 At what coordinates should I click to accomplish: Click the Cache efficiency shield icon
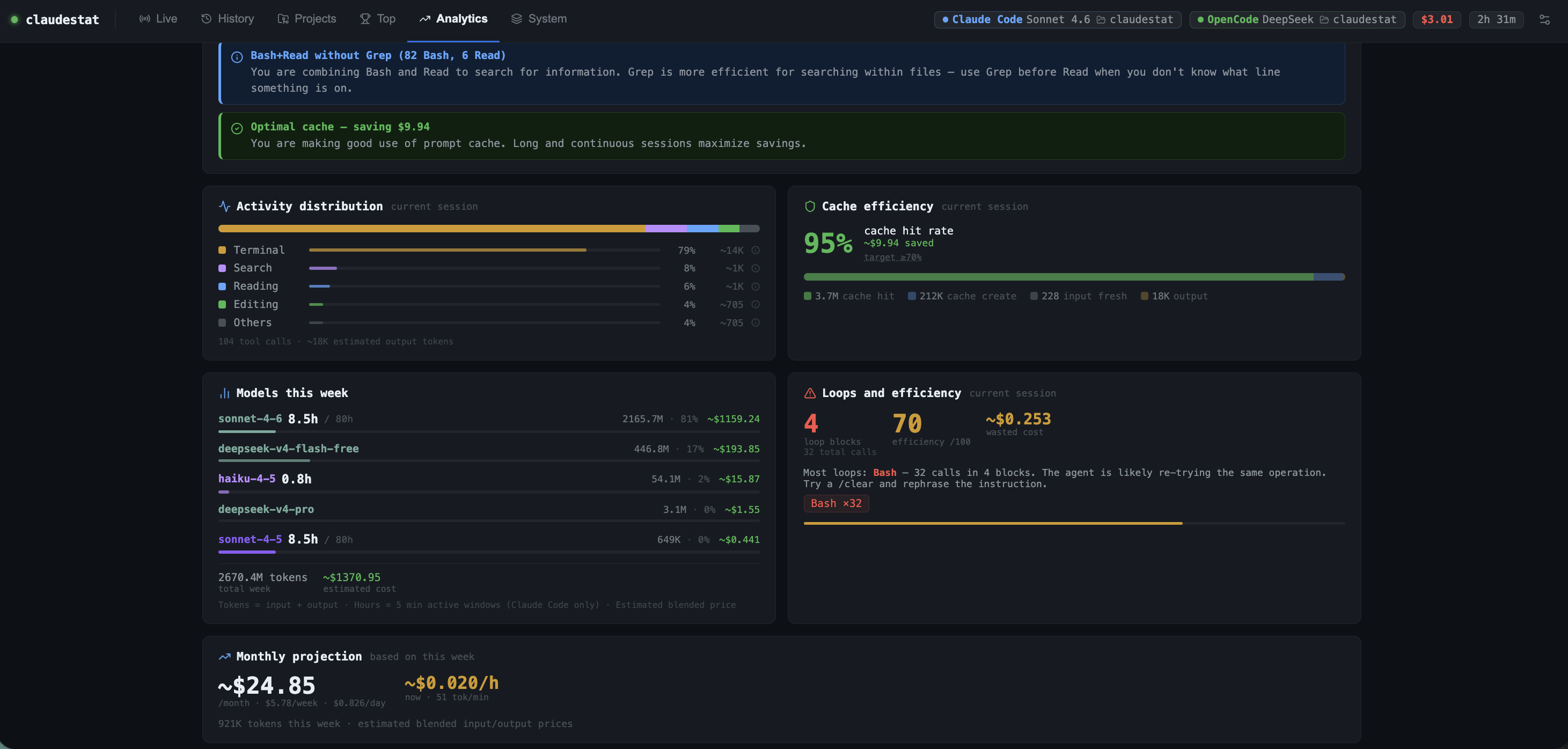[x=810, y=206]
